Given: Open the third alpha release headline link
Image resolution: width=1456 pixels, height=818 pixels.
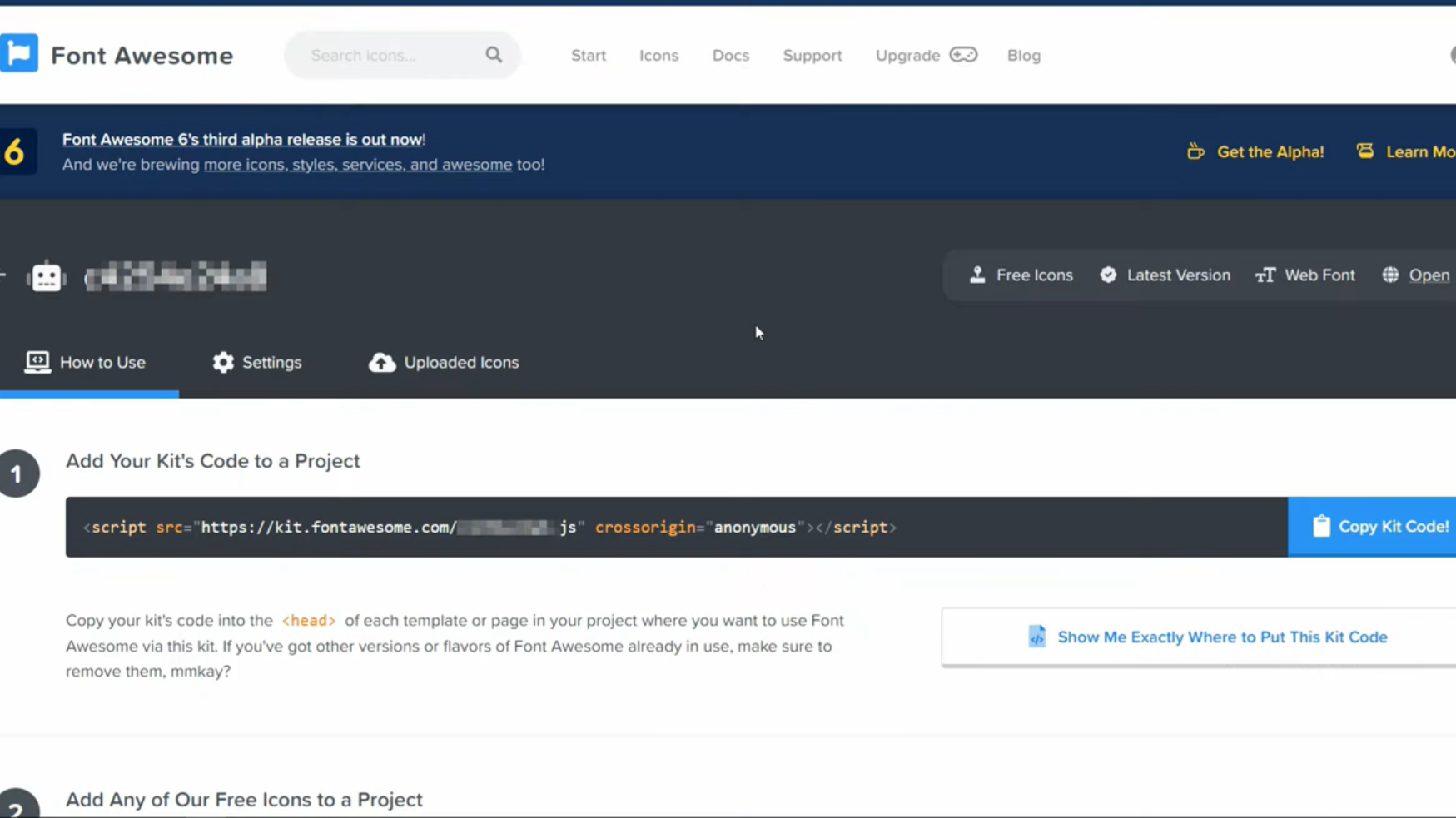Looking at the screenshot, I should point(244,139).
